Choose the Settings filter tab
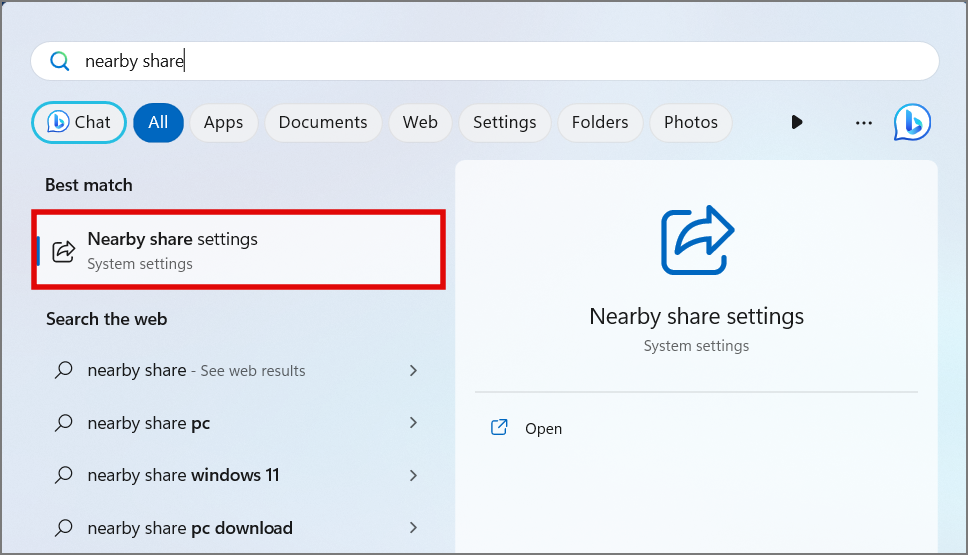The height and width of the screenshot is (555, 968). point(504,122)
